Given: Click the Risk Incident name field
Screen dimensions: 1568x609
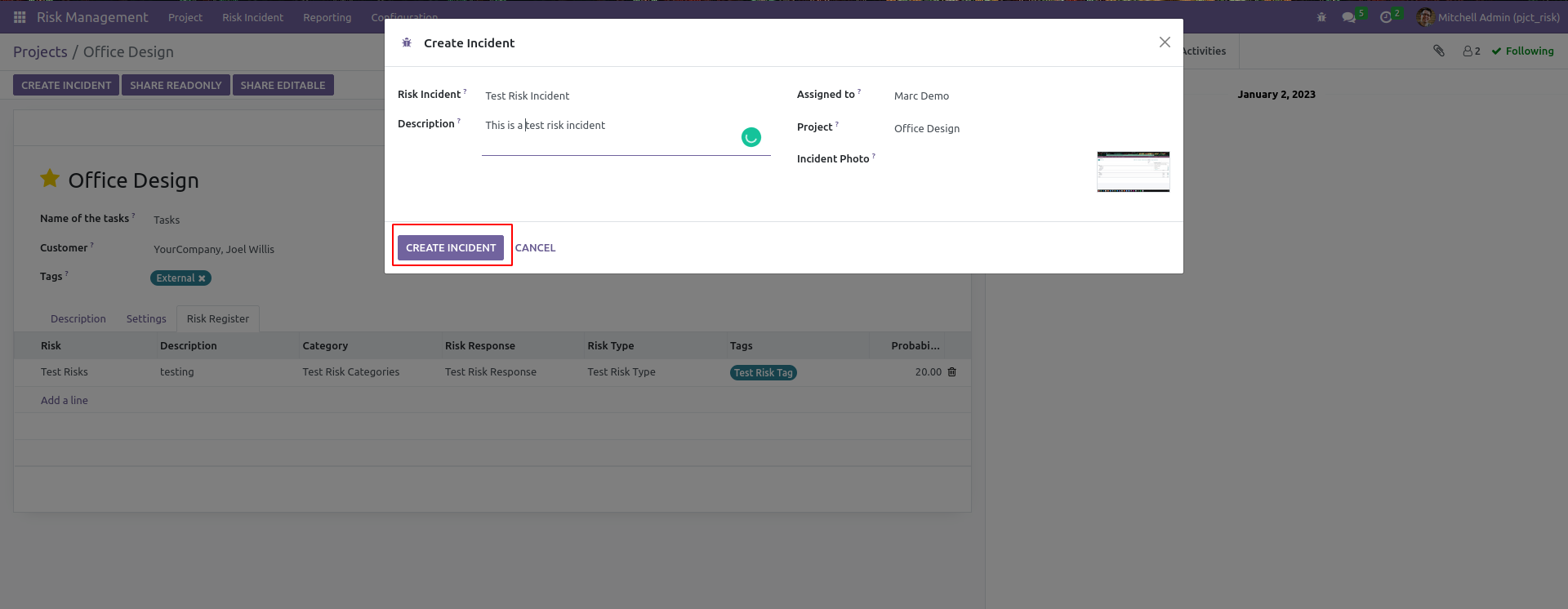Looking at the screenshot, I should tap(625, 96).
